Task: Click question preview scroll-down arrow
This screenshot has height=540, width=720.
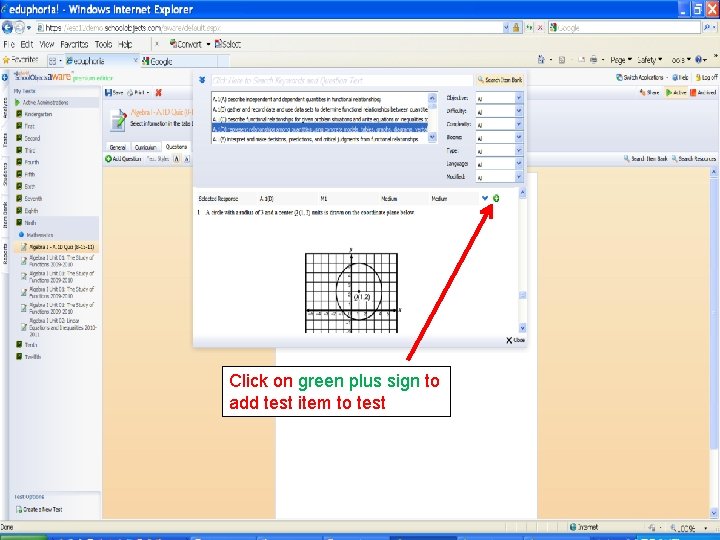Action: click(522, 328)
